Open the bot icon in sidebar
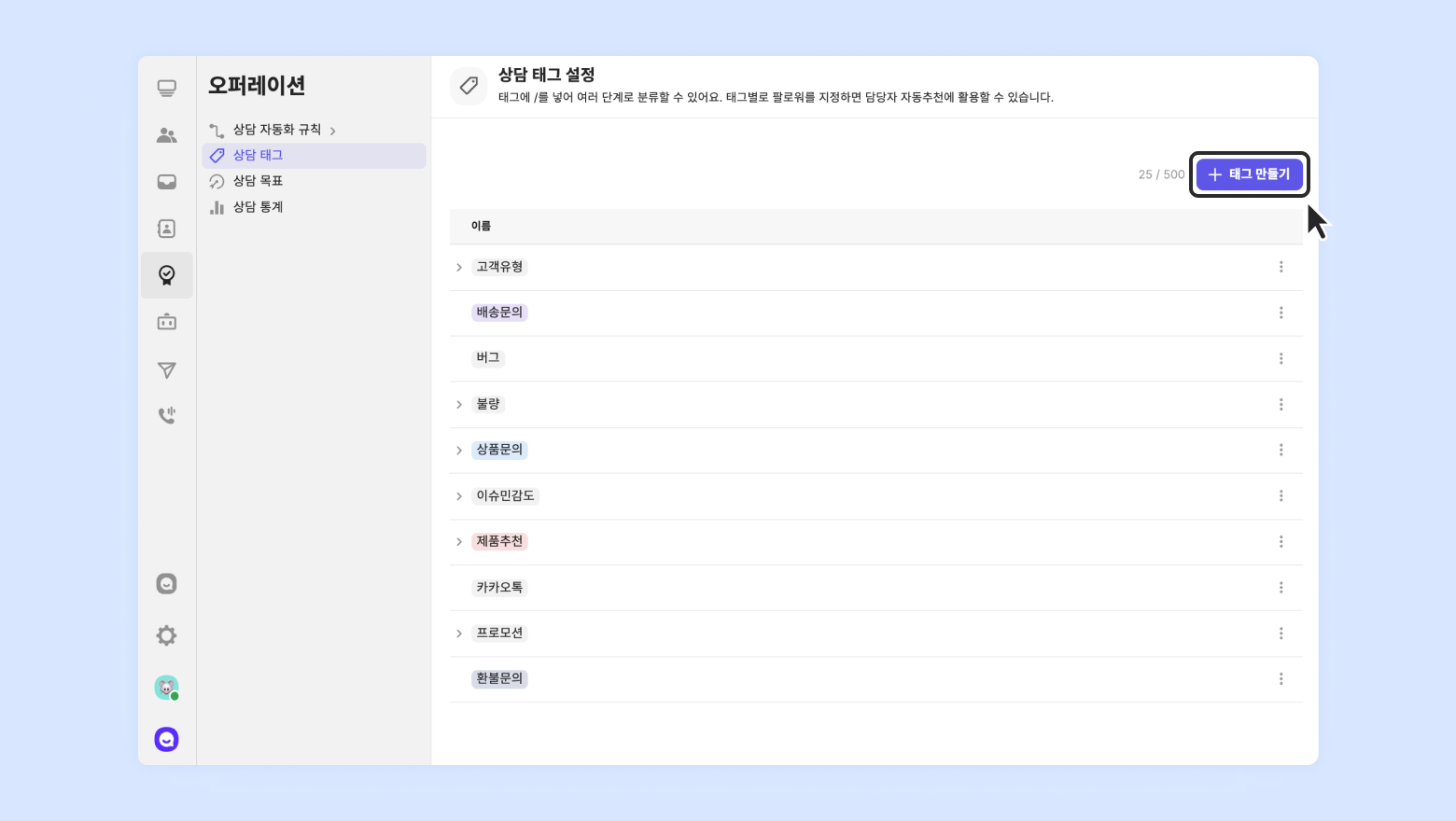Viewport: 1456px width, 821px height. point(166,322)
